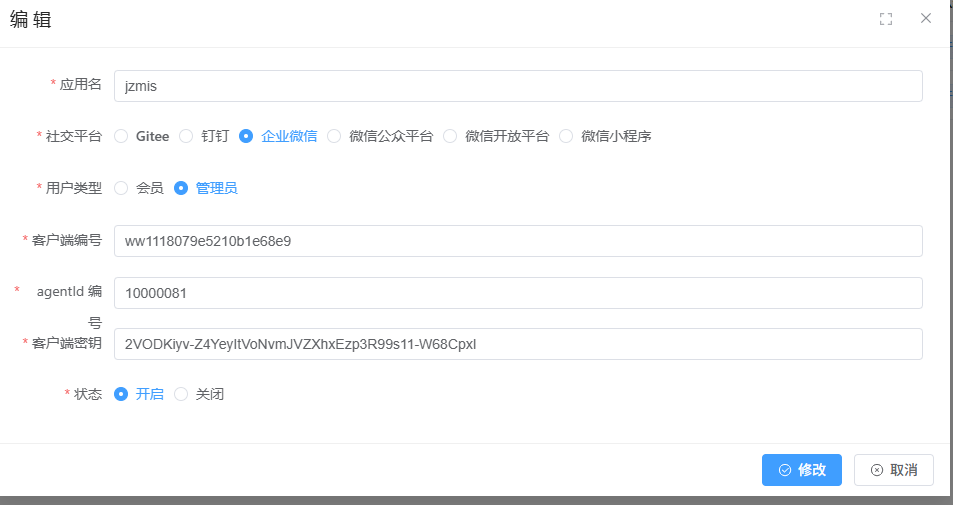Click the 应用名 input field
The height and width of the screenshot is (505, 953).
[x=517, y=86]
